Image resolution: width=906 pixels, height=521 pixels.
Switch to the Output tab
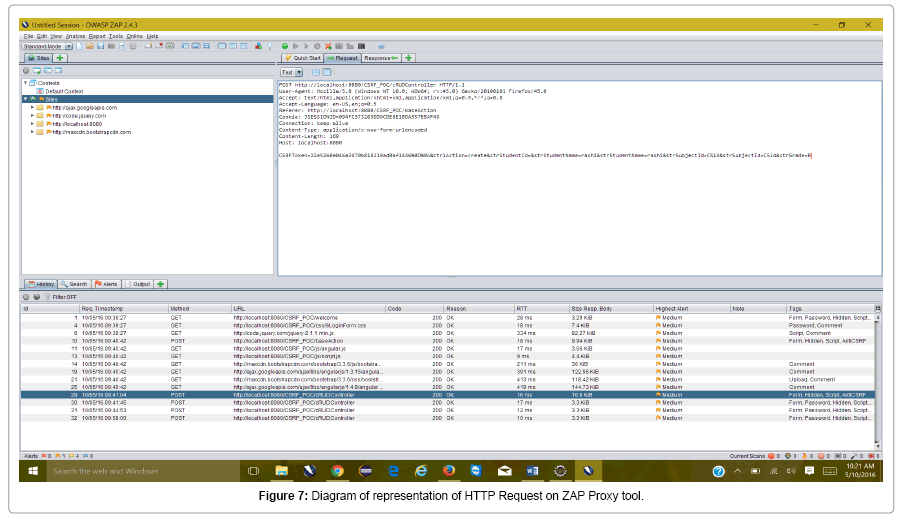pos(138,284)
